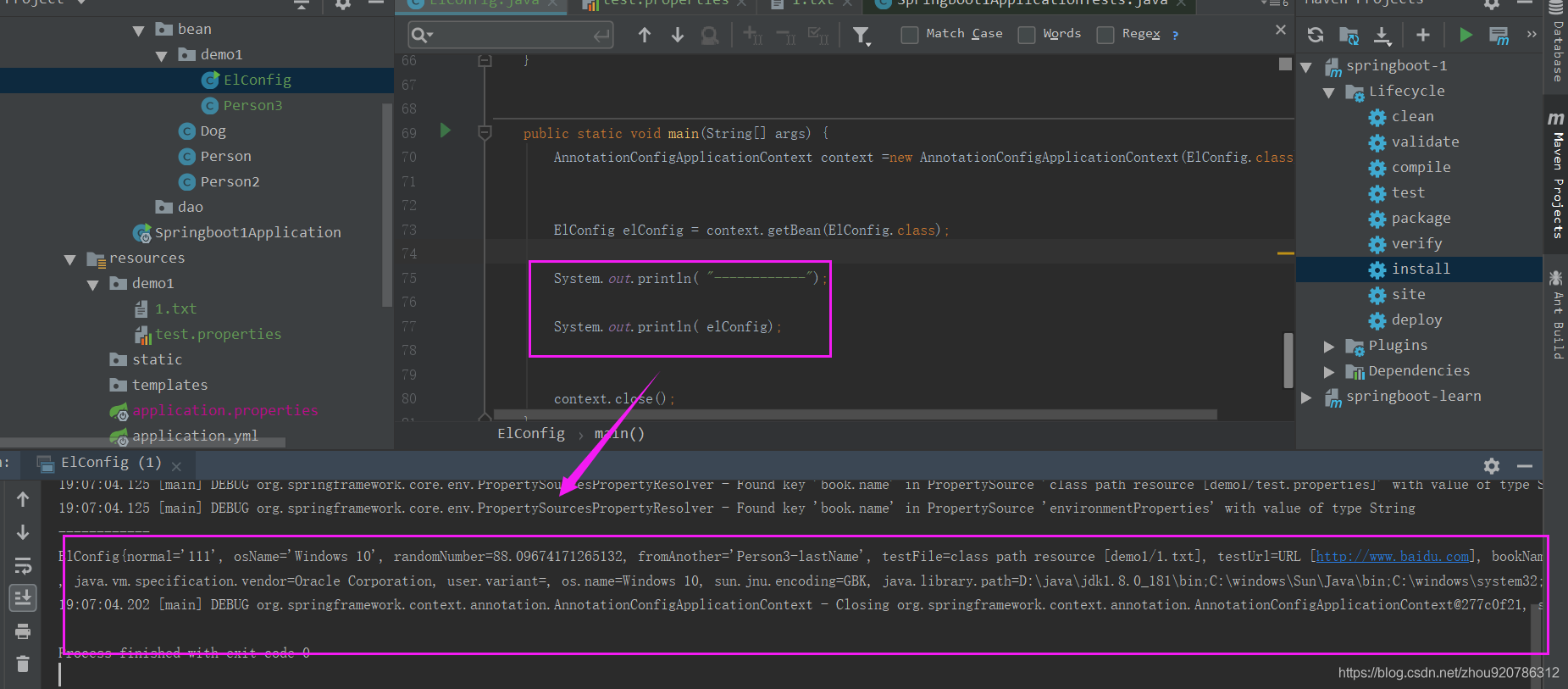Generate sources and update folders

(1349, 36)
